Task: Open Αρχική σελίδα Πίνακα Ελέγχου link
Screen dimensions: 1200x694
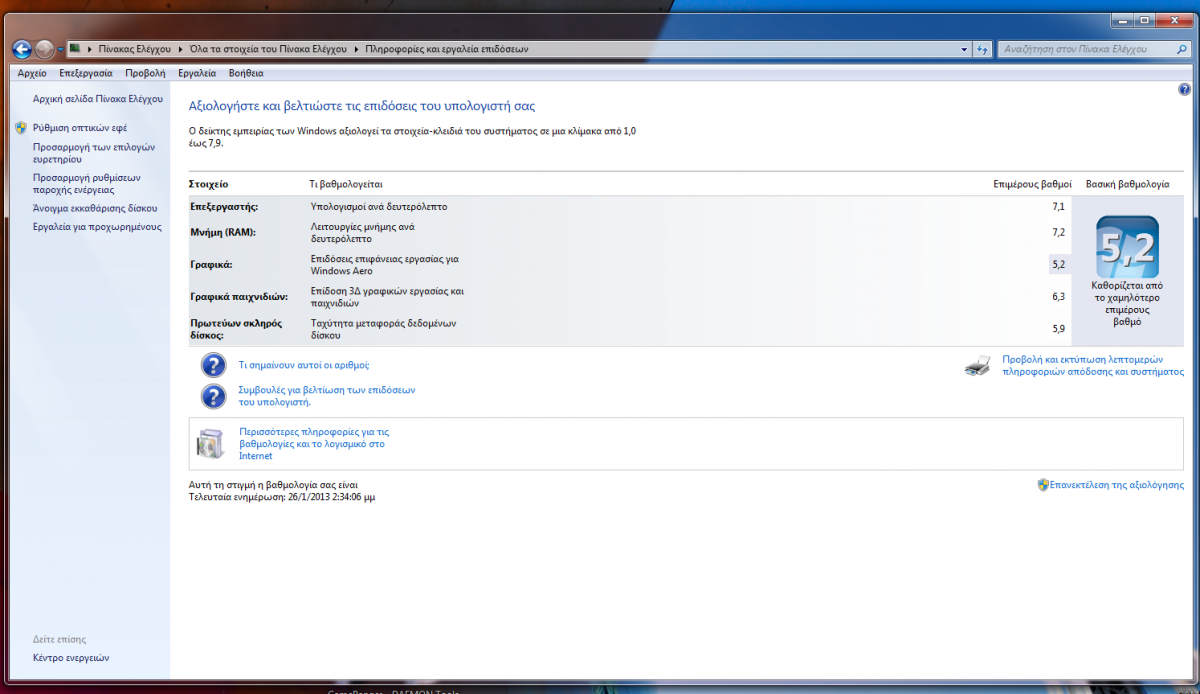Action: point(97,99)
